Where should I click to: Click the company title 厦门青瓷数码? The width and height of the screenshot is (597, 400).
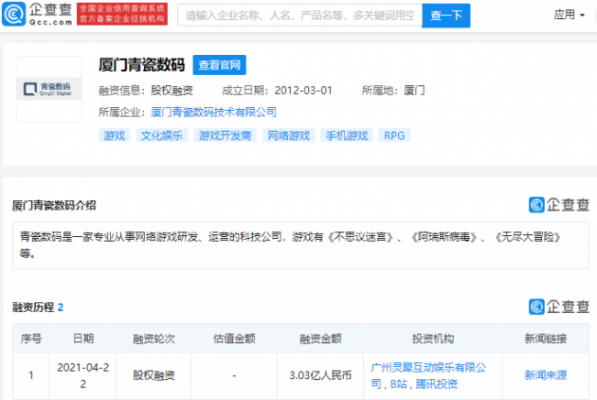[142, 65]
